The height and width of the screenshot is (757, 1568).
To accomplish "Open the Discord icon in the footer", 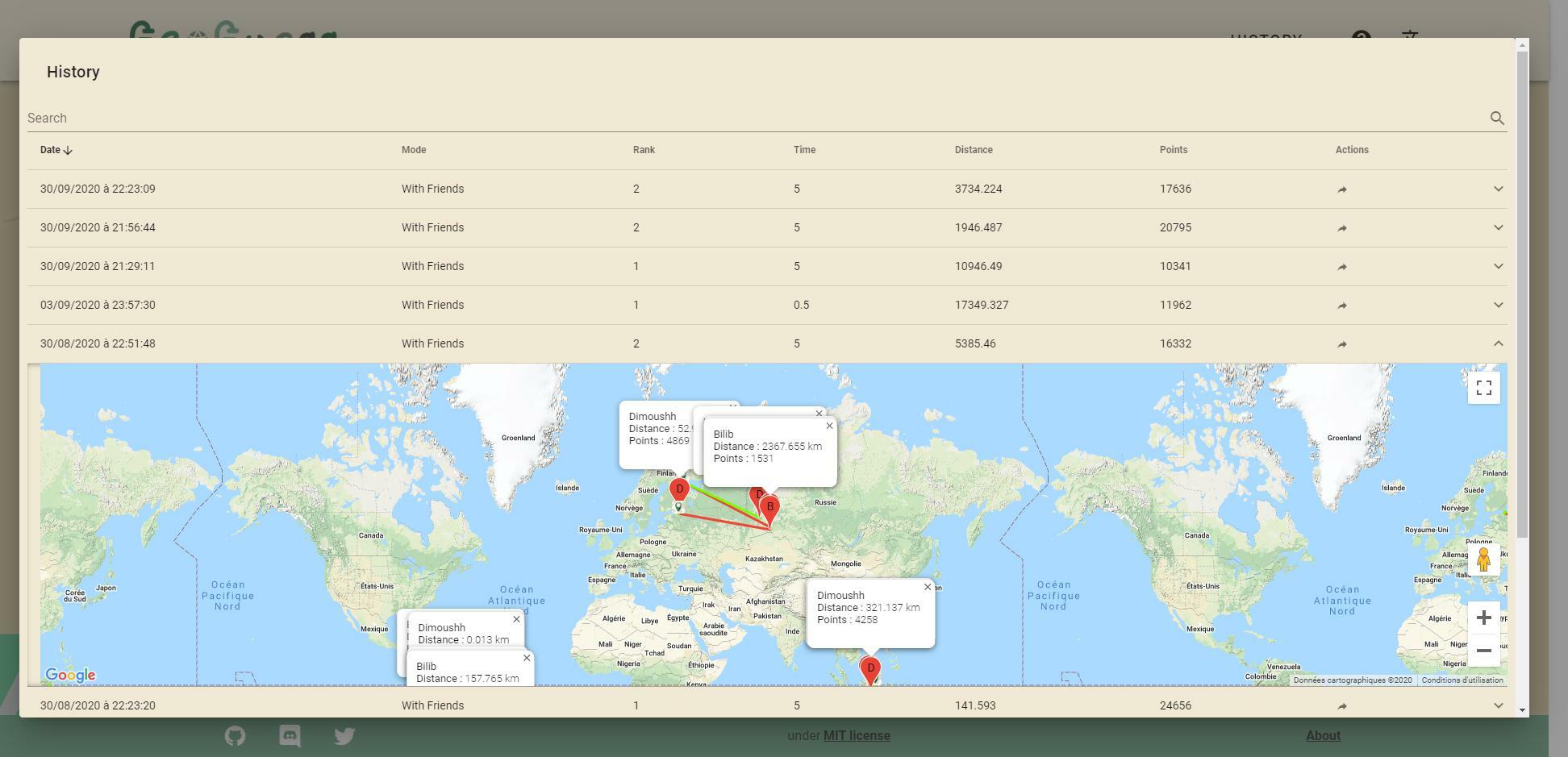I will tap(289, 735).
